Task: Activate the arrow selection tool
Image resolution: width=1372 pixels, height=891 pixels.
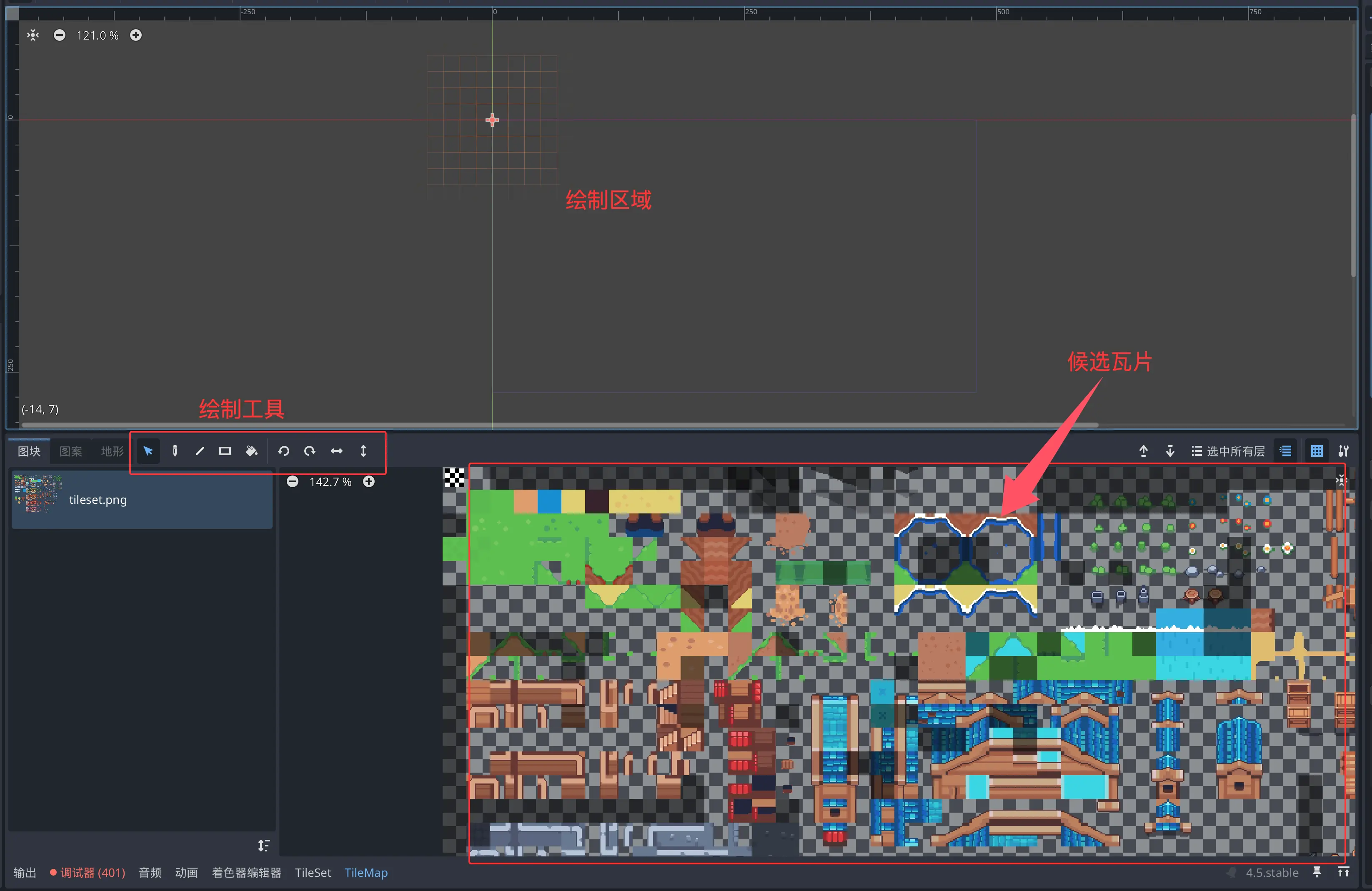Action: (x=148, y=451)
